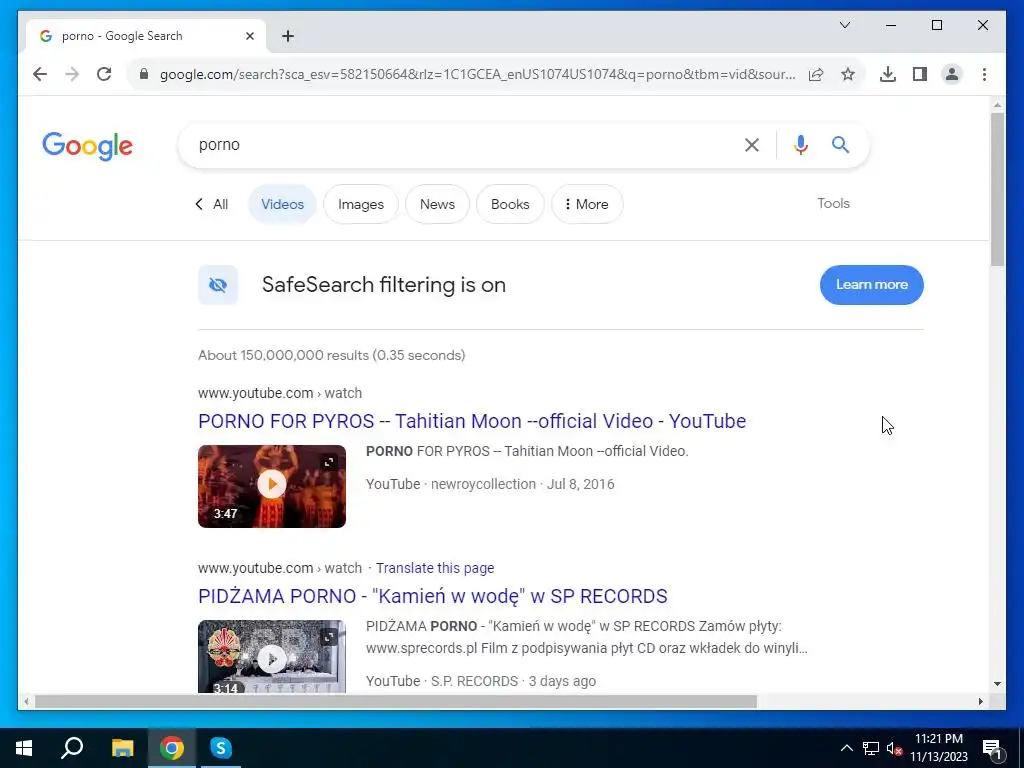Screen dimensions: 1024x768
Task: Expand preview on the 3:14 thumbnail
Action: click(329, 637)
